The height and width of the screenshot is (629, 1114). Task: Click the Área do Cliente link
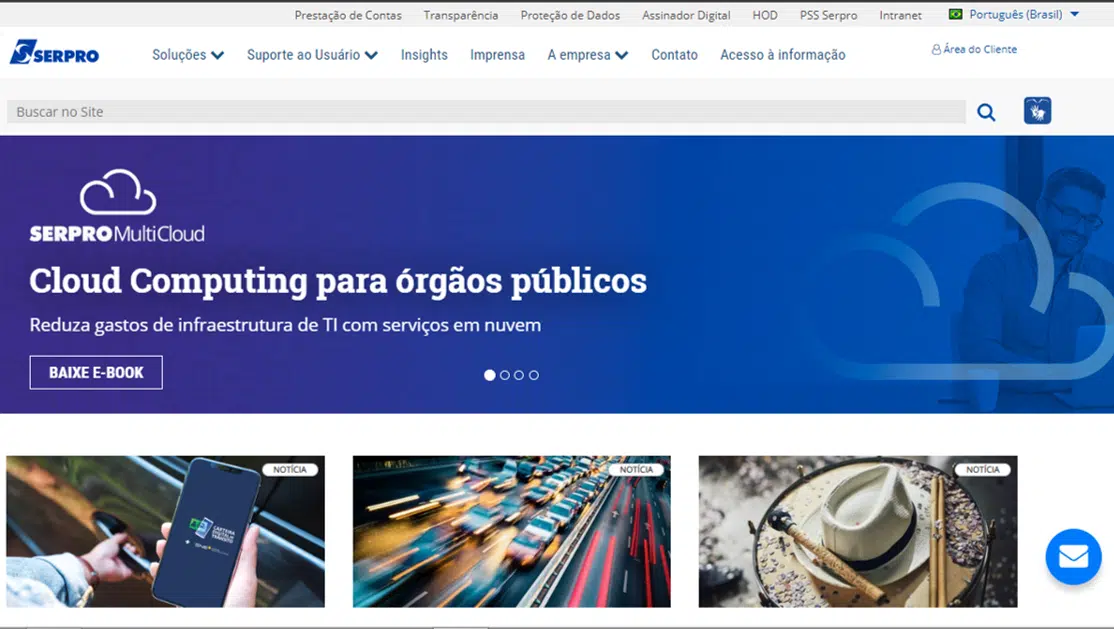980,49
